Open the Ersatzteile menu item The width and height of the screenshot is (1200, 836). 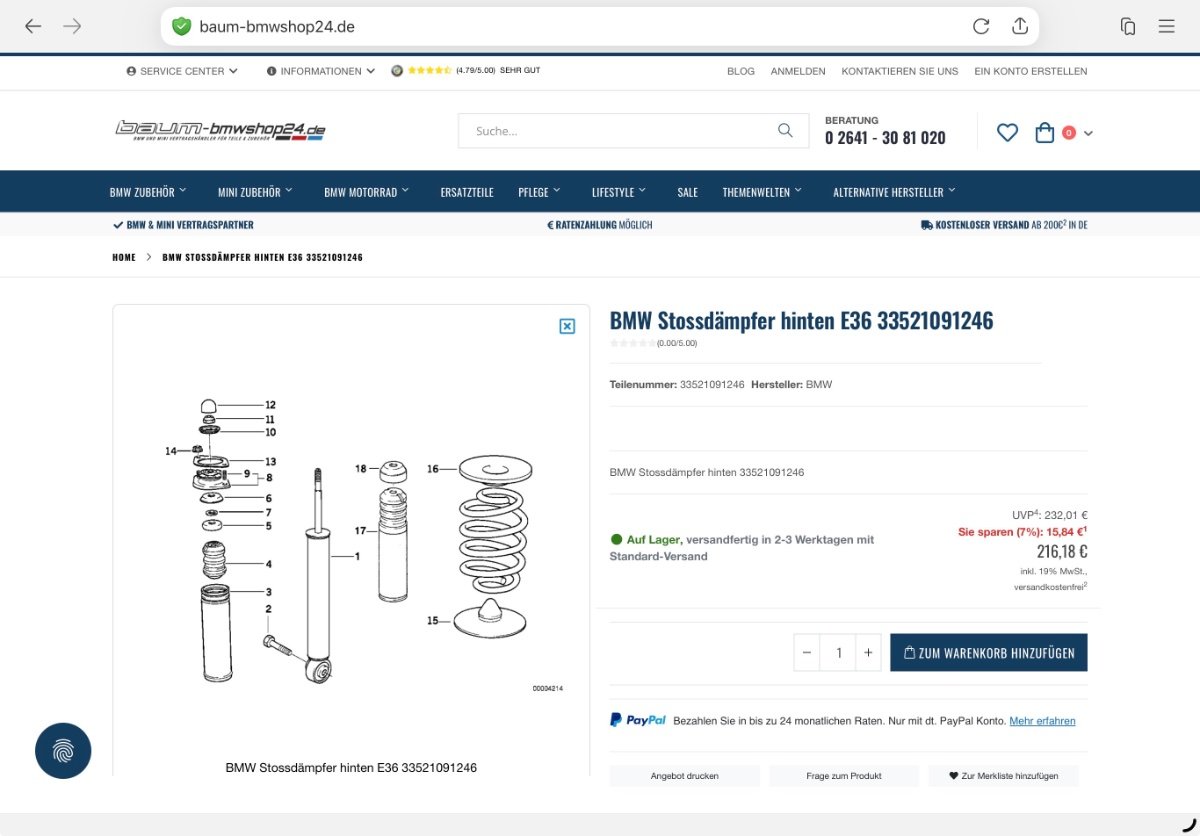point(467,192)
